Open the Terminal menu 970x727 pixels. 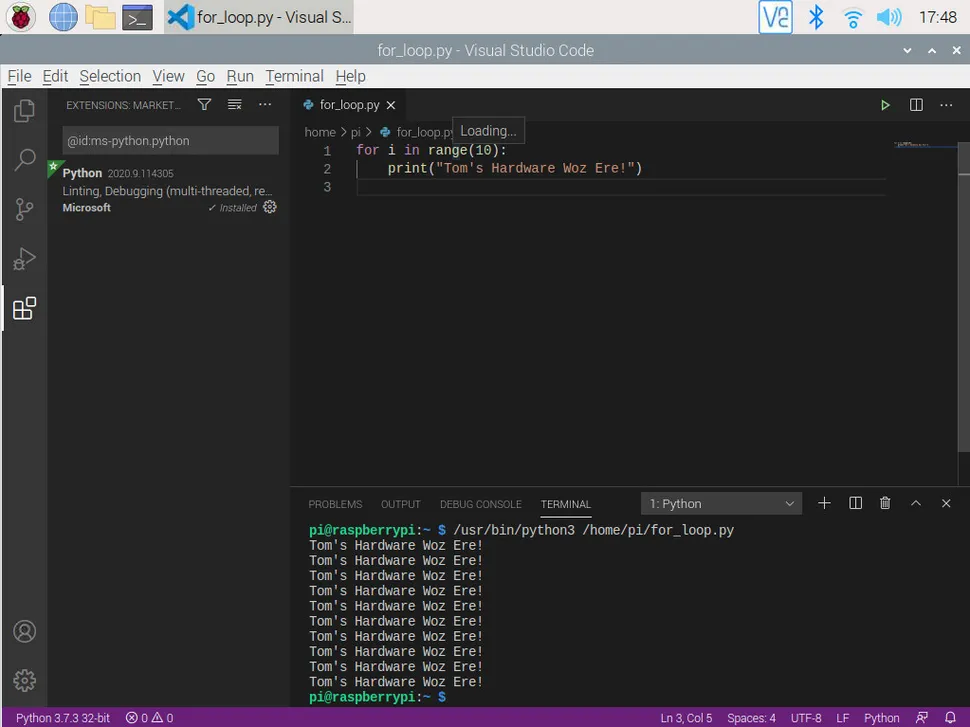click(x=294, y=76)
